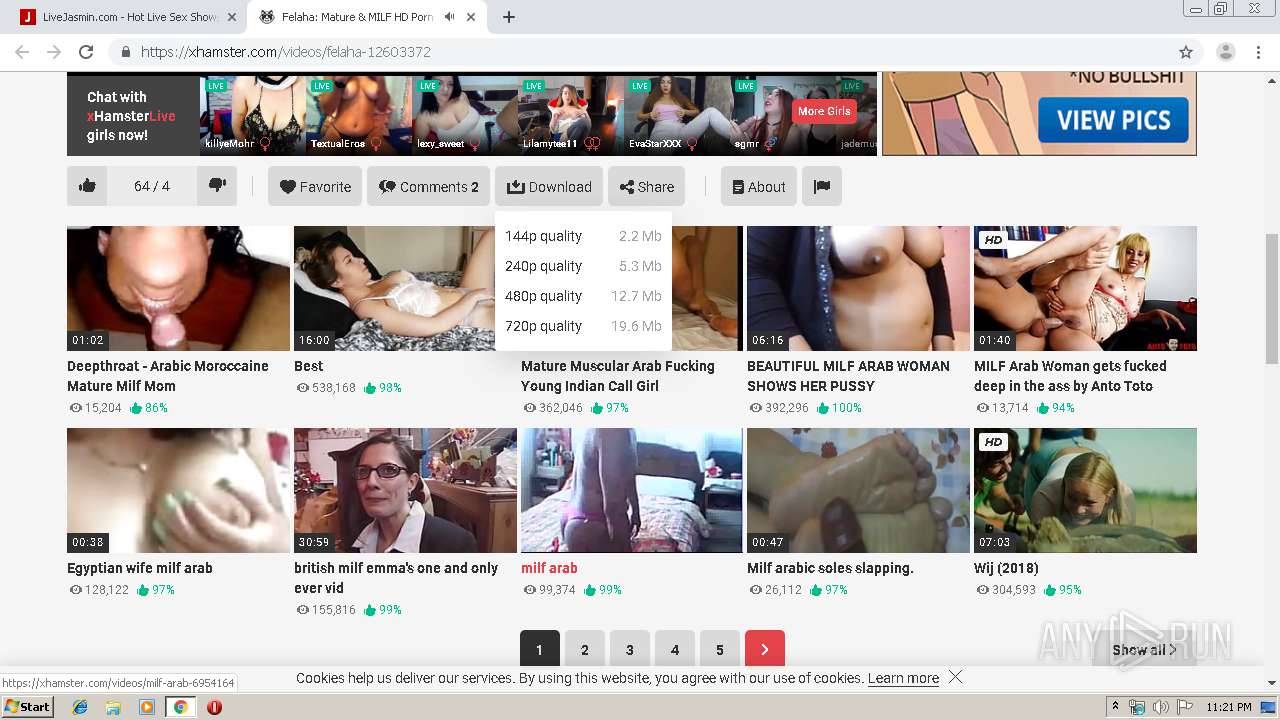Click the VIEW PICS ad button

[1113, 120]
